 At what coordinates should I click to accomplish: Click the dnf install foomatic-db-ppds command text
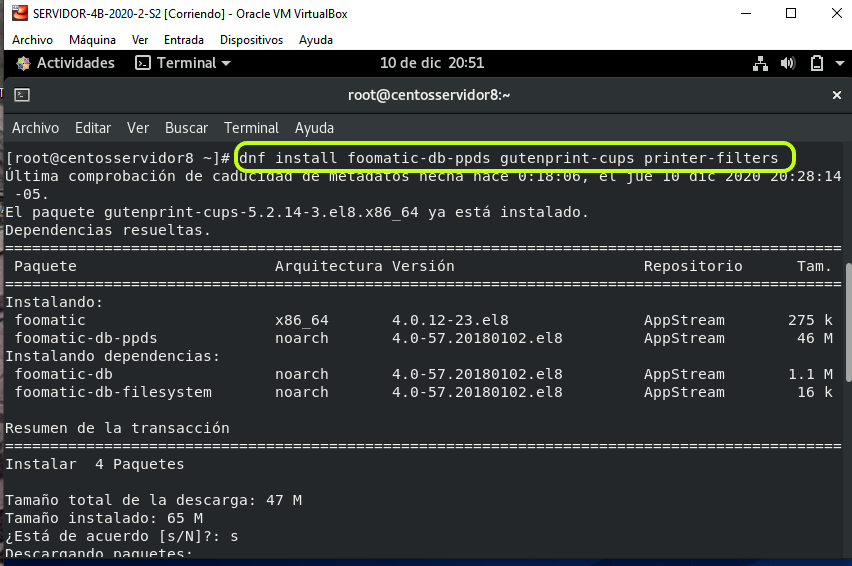coord(509,158)
